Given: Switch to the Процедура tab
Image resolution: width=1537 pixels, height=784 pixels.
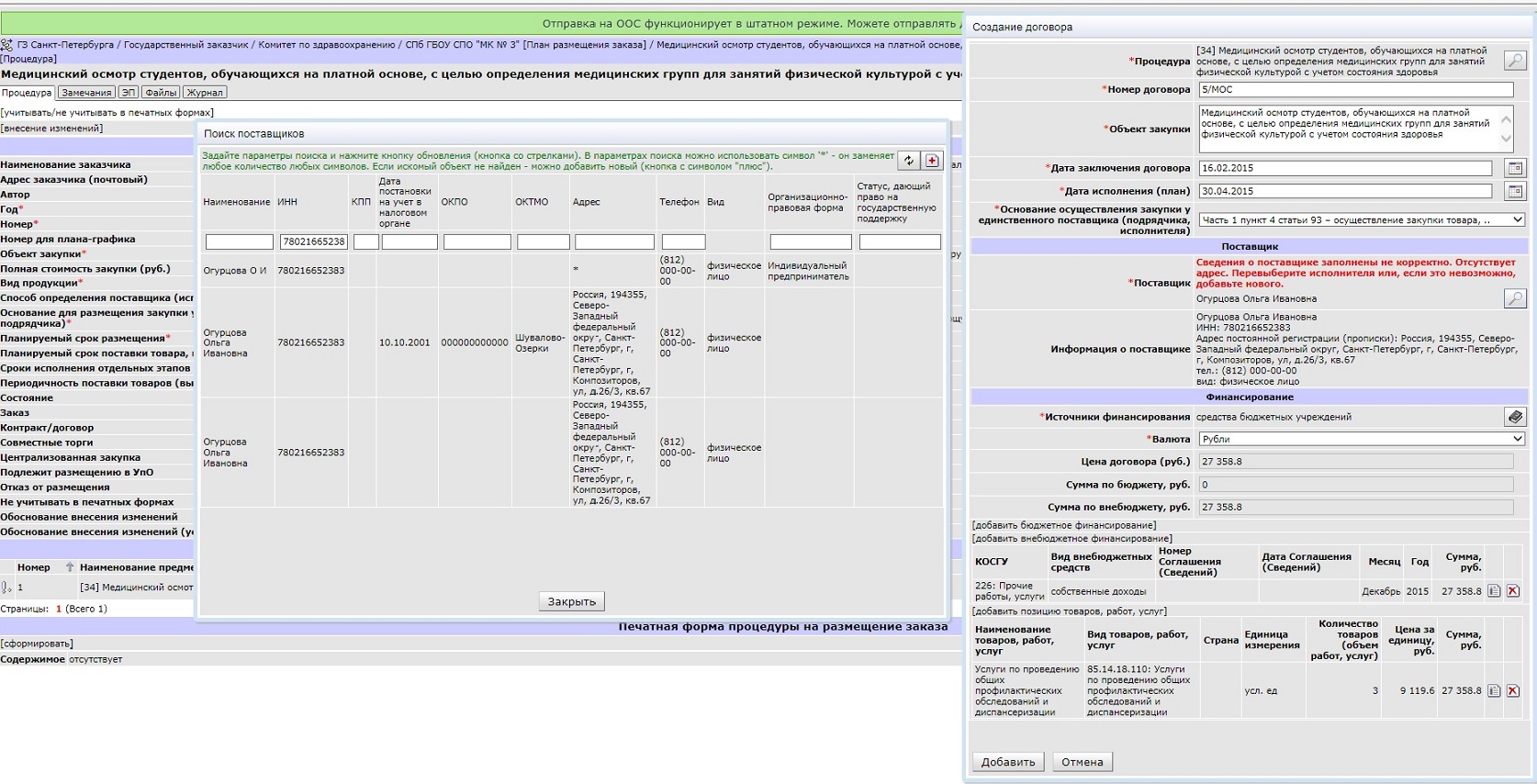Looking at the screenshot, I should (27, 93).
